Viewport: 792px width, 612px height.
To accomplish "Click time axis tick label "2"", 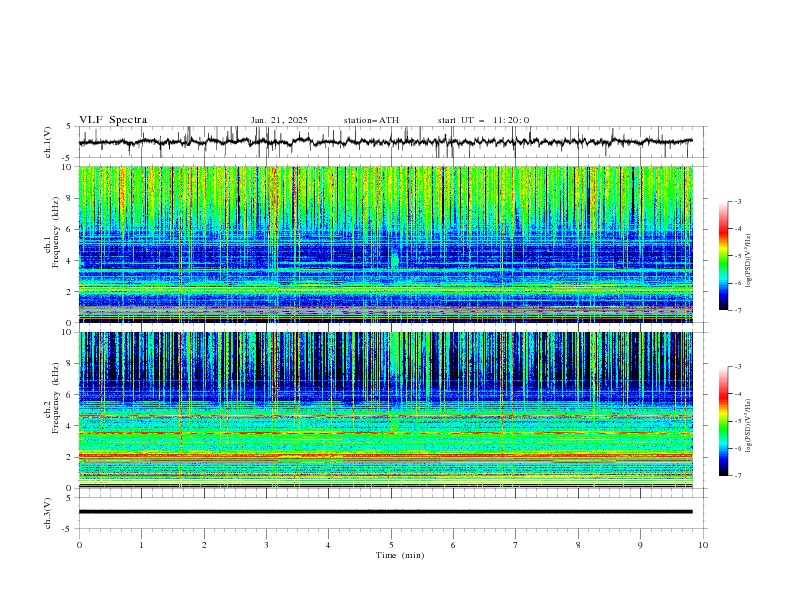I will point(204,545).
